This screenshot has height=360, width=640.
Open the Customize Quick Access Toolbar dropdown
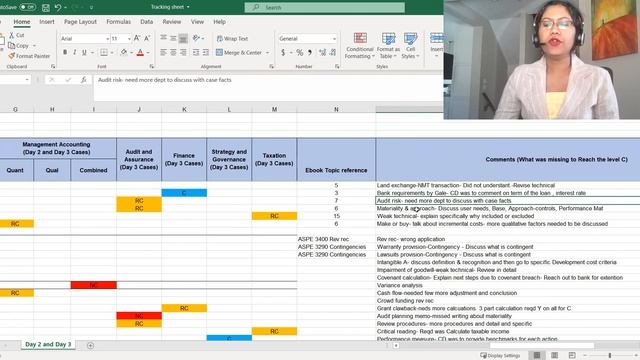pyautogui.click(x=91, y=8)
